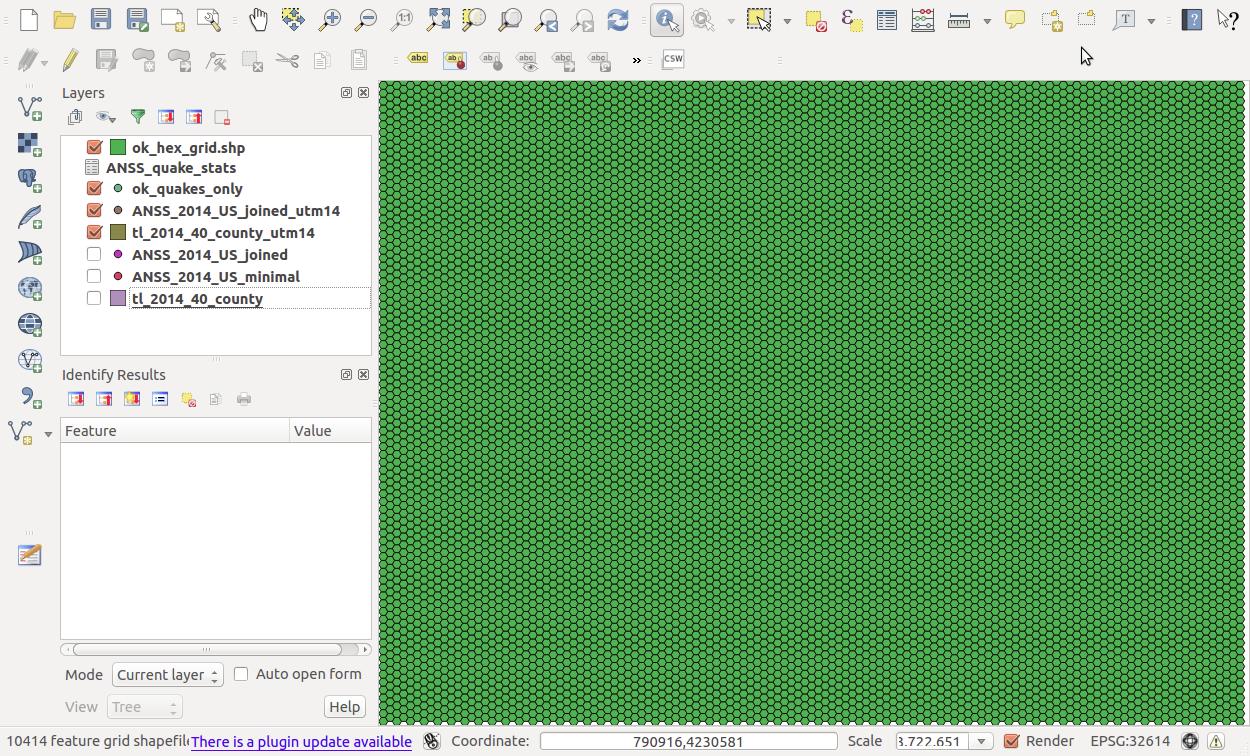Image resolution: width=1250 pixels, height=756 pixels.
Task: Click the Map Tips speech bubble icon
Action: 1015,20
